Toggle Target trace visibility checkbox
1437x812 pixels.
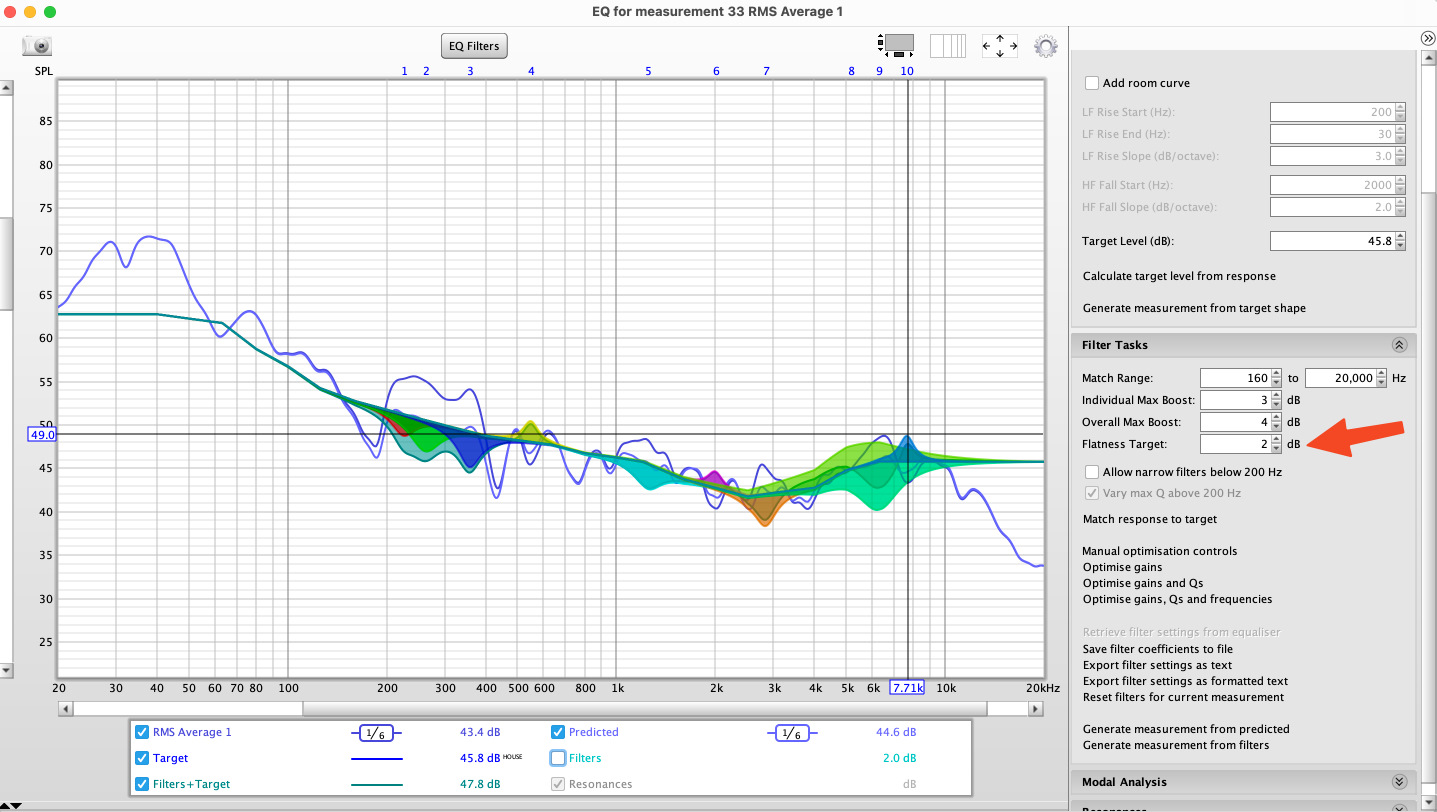coord(142,758)
